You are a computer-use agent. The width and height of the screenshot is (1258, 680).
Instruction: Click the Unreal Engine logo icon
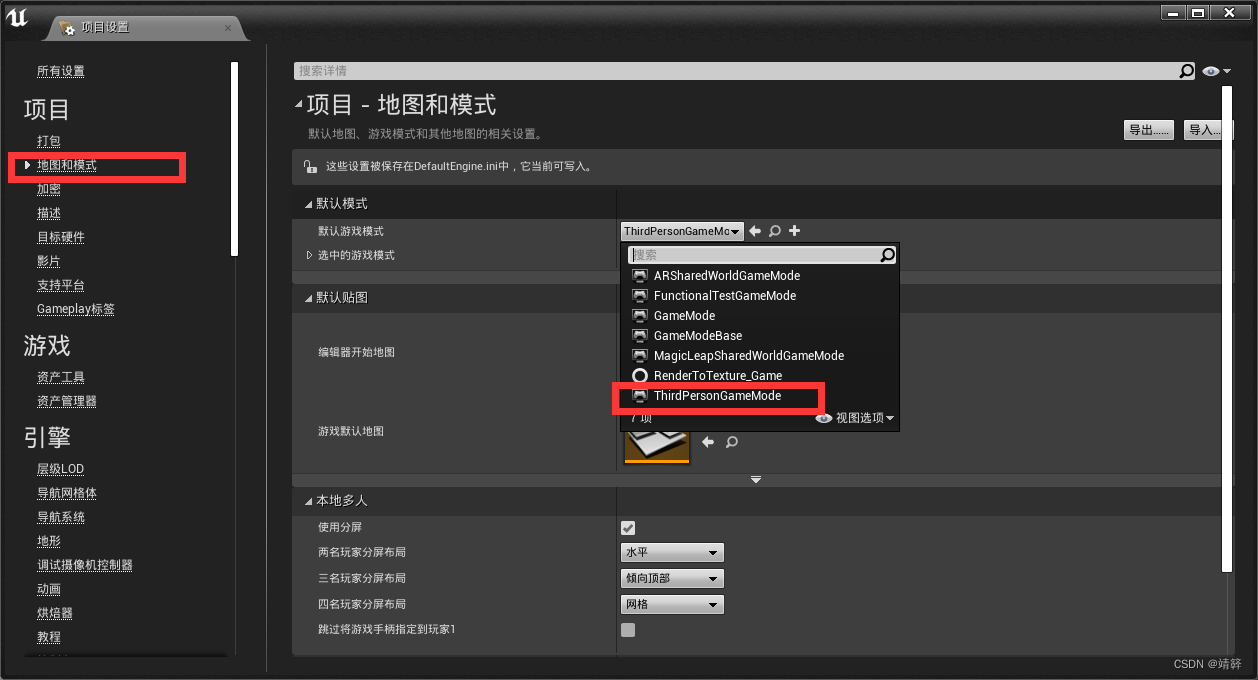point(18,20)
